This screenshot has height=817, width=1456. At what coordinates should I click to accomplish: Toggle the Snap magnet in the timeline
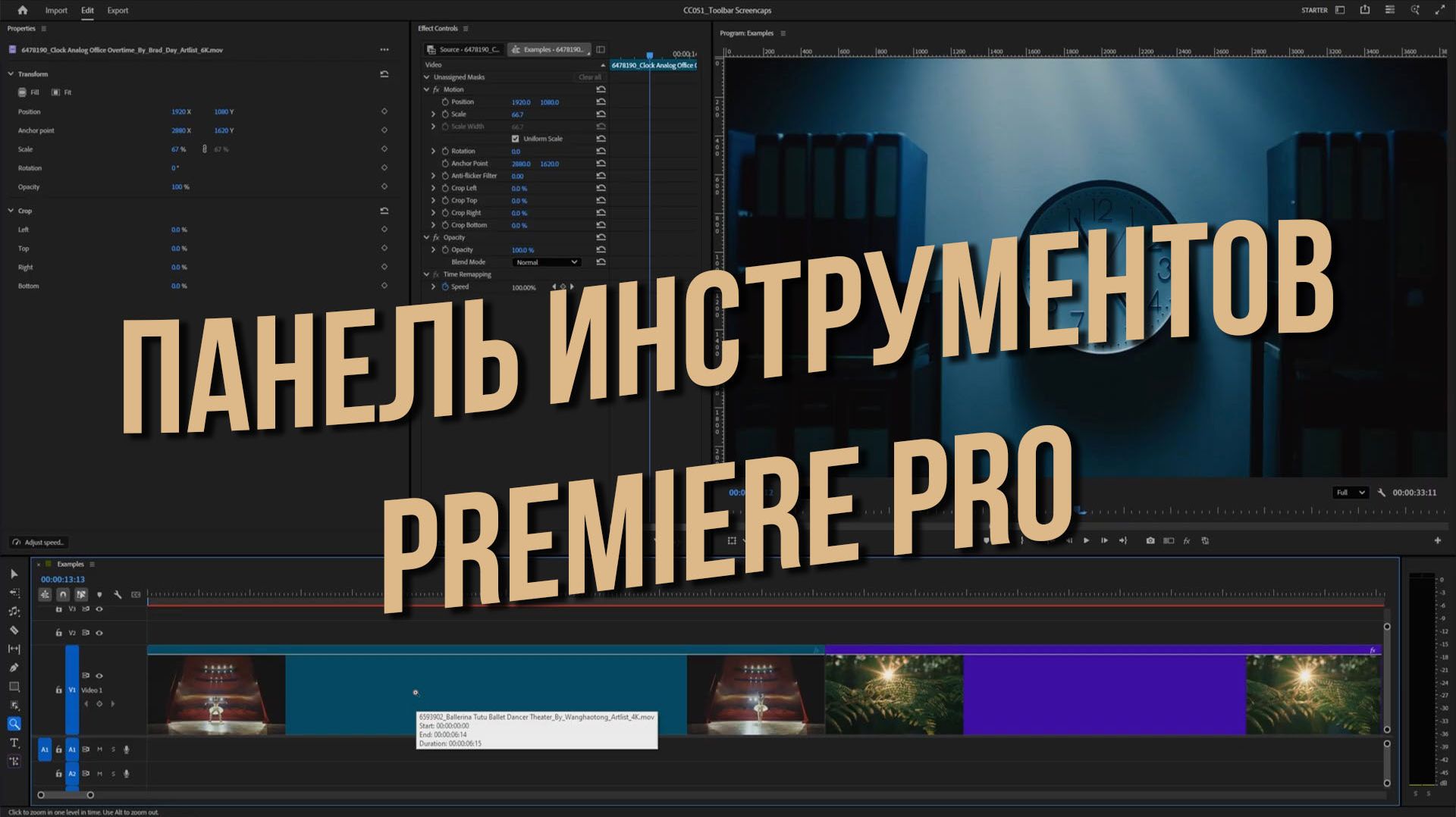point(64,595)
